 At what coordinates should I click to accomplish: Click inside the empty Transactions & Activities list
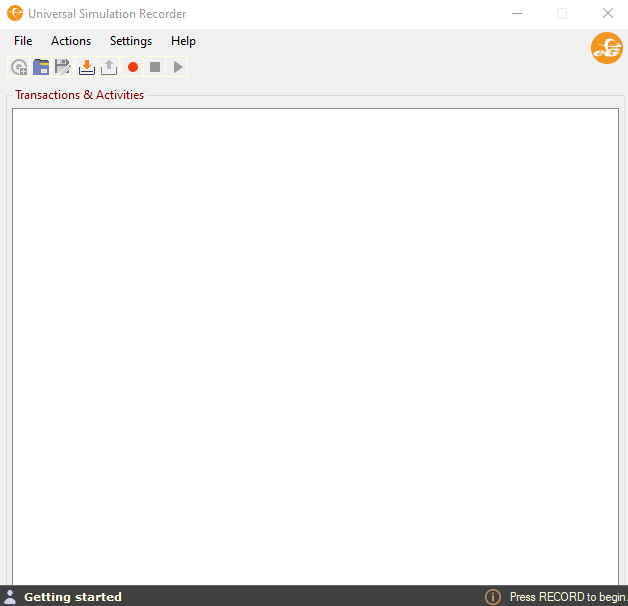click(x=315, y=340)
